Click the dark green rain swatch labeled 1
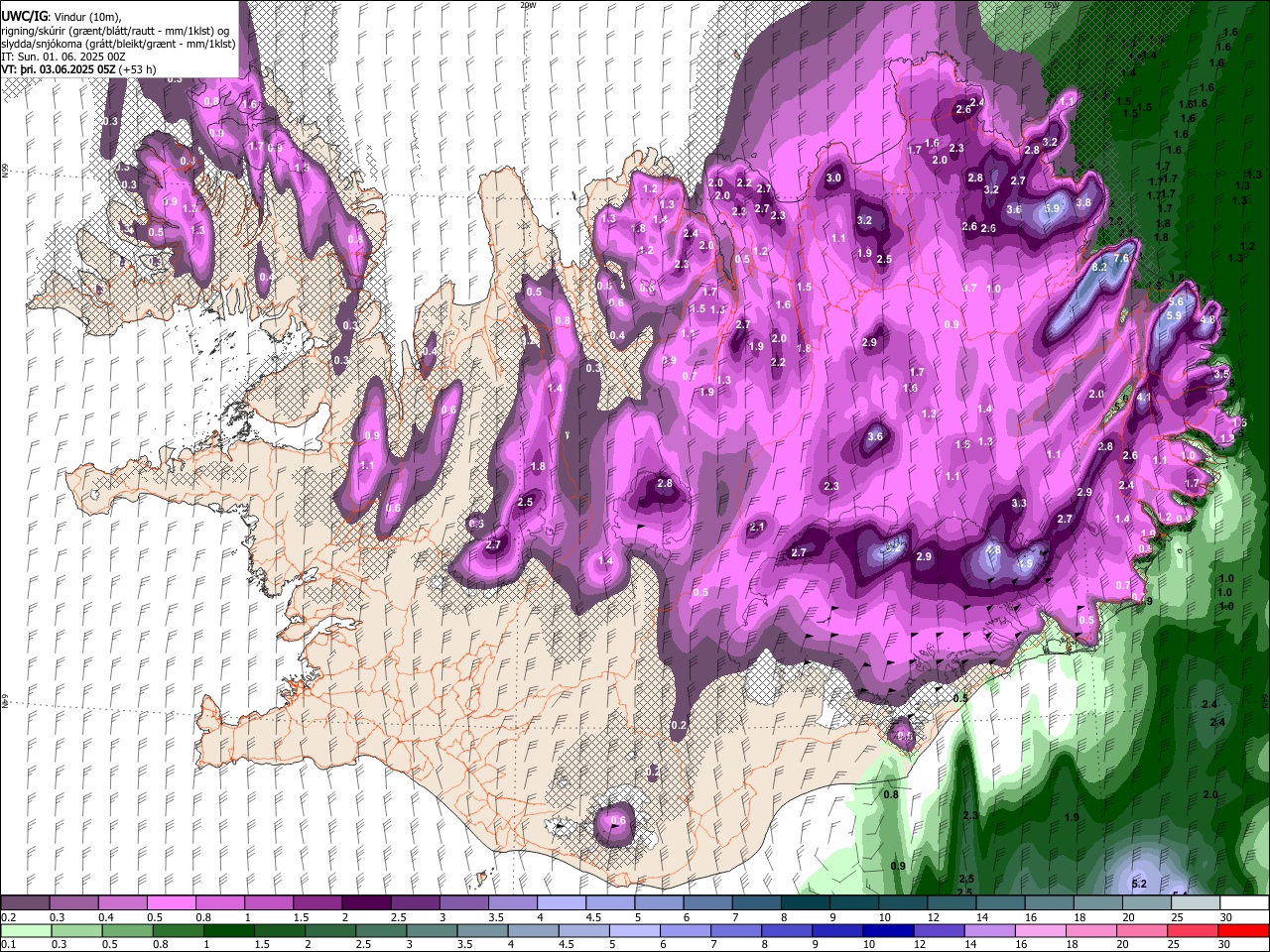This screenshot has width=1270, height=952. click(x=228, y=930)
